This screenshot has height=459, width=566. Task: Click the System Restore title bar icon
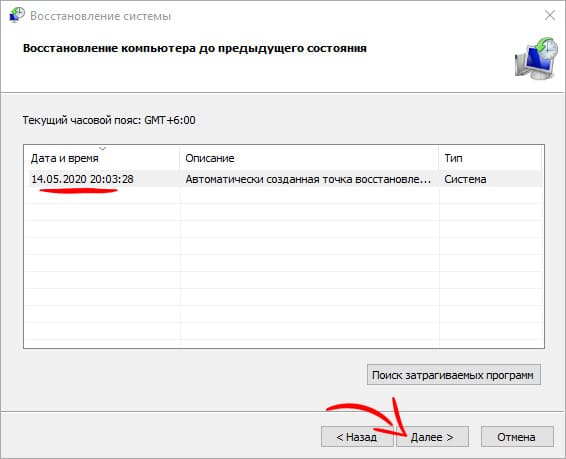pyautogui.click(x=17, y=15)
